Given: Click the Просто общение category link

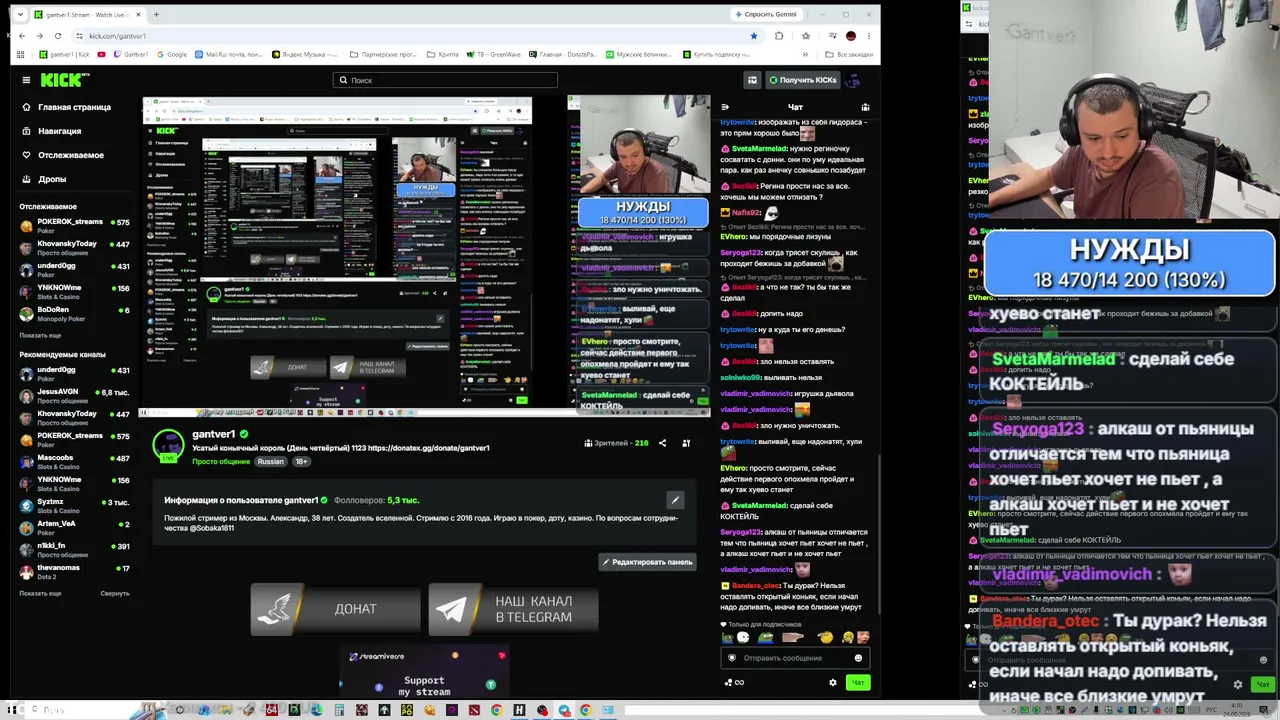Looking at the screenshot, I should [221, 461].
